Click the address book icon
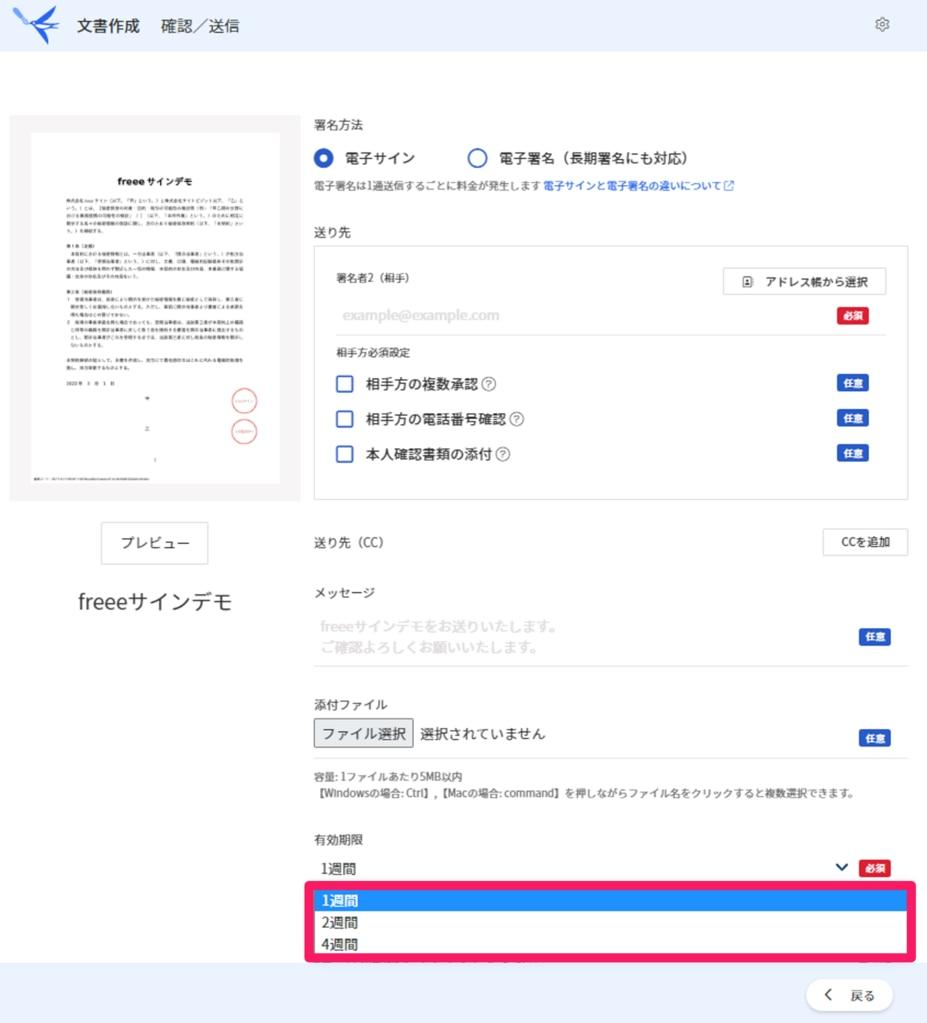 coord(748,282)
